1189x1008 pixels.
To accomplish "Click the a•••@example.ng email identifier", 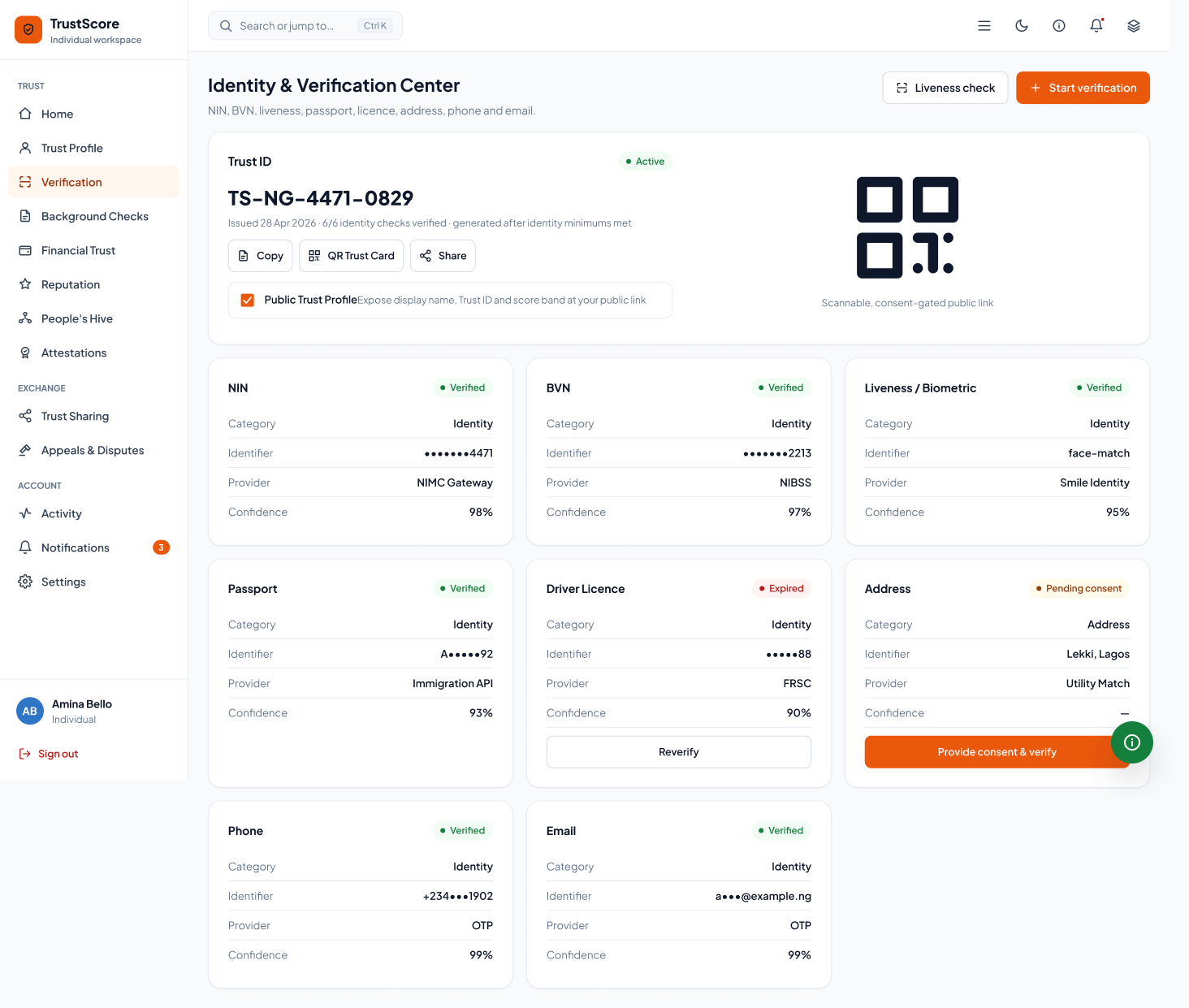I will (x=763, y=896).
